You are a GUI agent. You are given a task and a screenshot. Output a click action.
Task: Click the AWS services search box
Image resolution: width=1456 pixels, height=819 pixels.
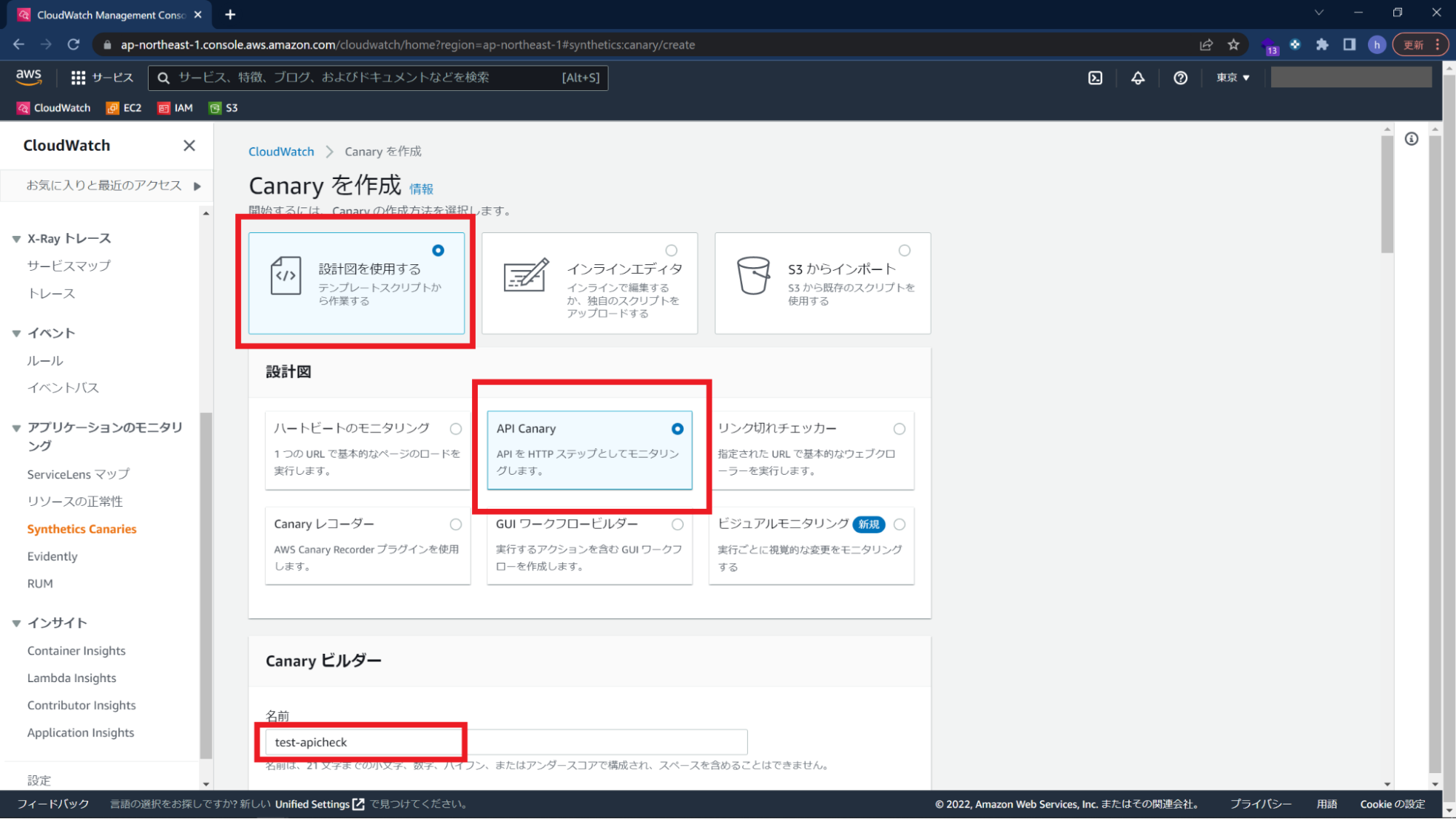point(378,78)
